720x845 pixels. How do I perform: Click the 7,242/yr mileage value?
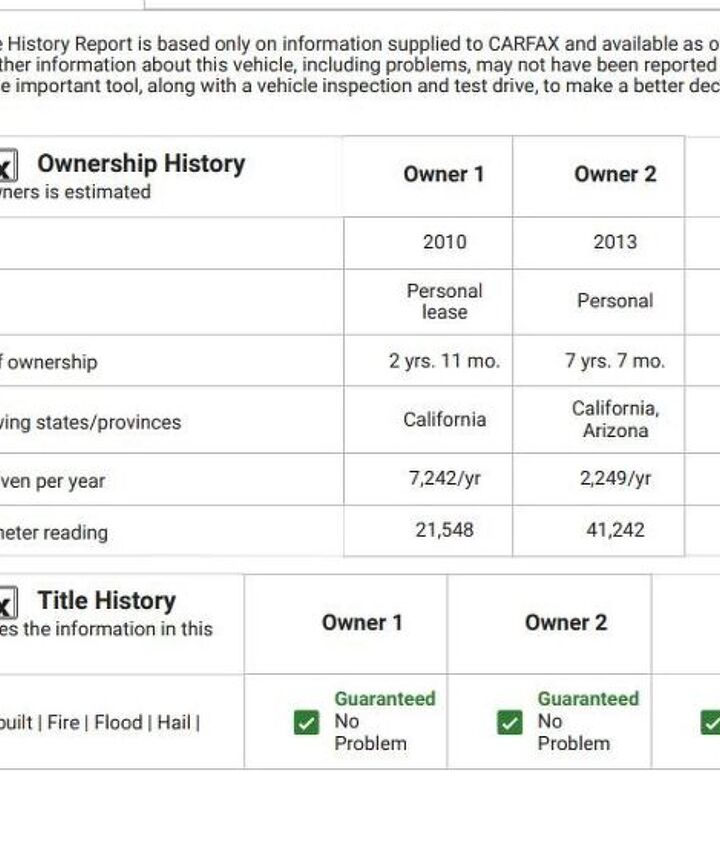tap(444, 479)
